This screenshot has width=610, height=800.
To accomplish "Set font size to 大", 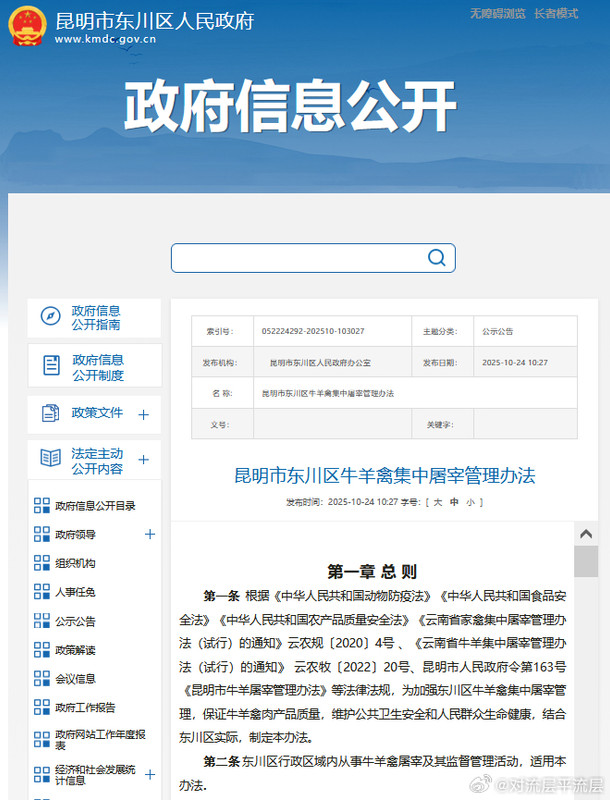I will click(x=438, y=502).
